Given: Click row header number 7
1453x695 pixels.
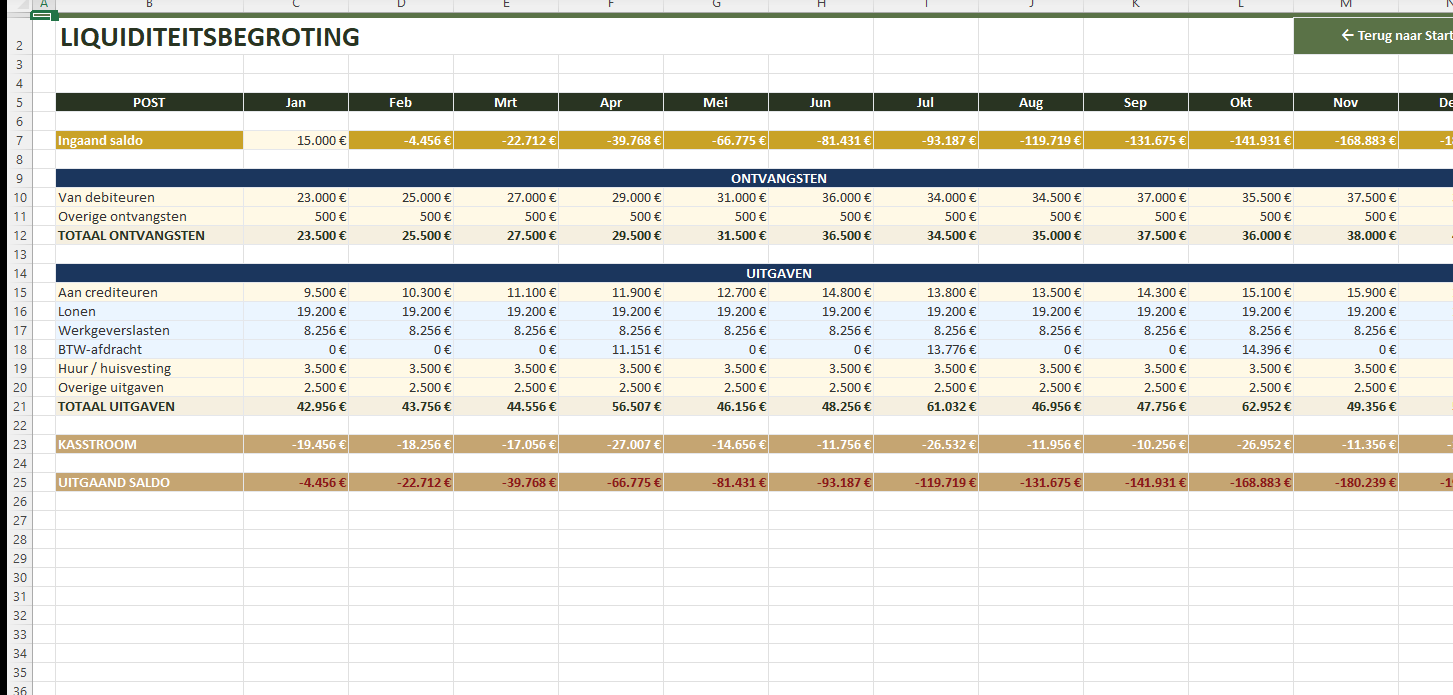Looking at the screenshot, I should coord(19,141).
